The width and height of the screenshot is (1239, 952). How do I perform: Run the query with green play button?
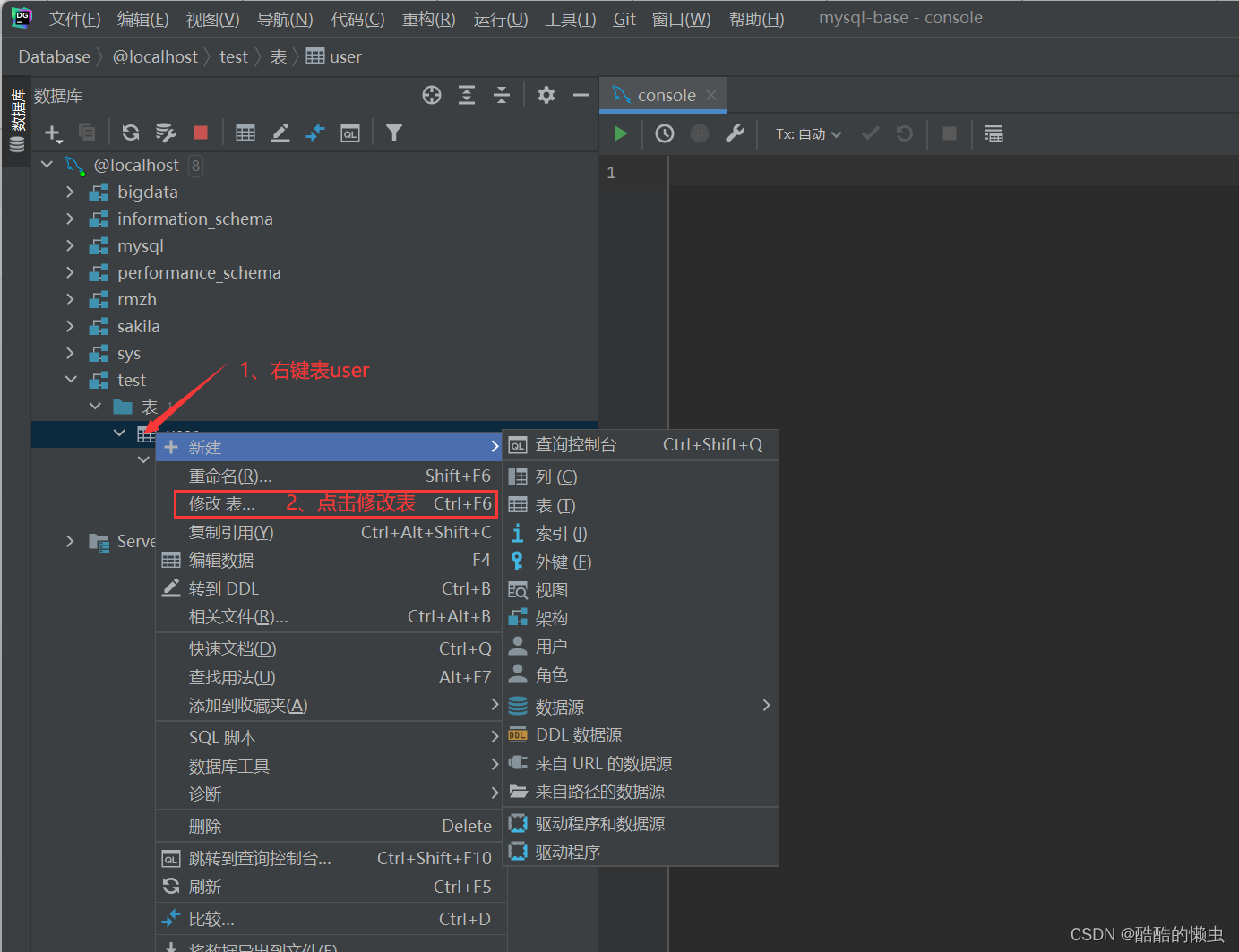coord(620,133)
